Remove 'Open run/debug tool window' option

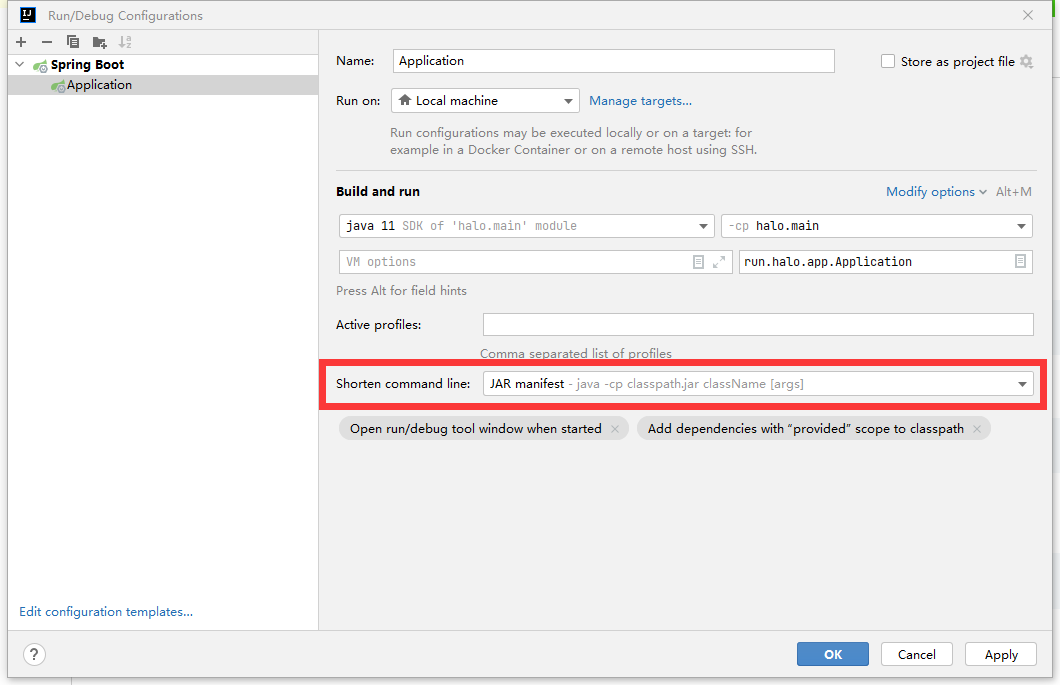pos(615,429)
